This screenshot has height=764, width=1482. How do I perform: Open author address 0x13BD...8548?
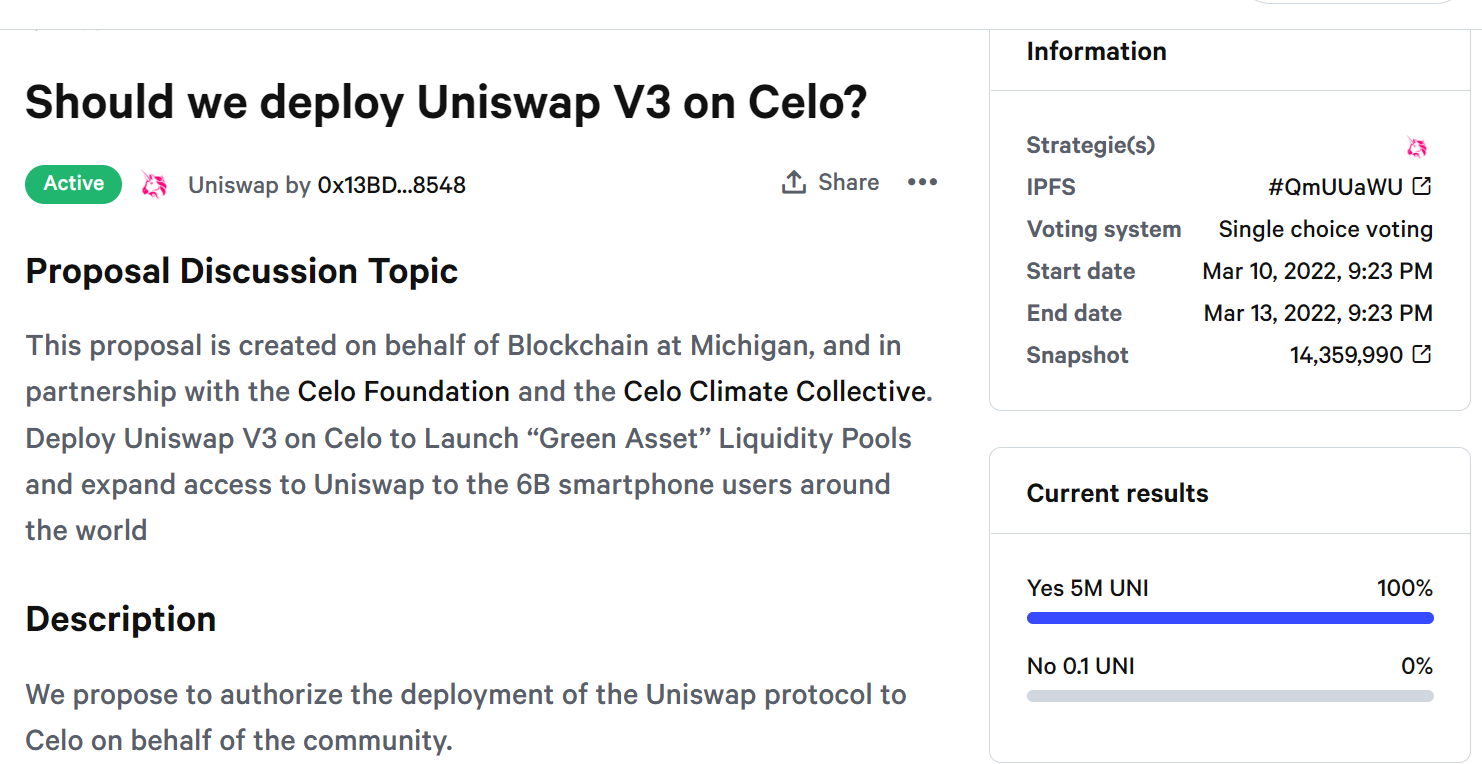point(392,185)
